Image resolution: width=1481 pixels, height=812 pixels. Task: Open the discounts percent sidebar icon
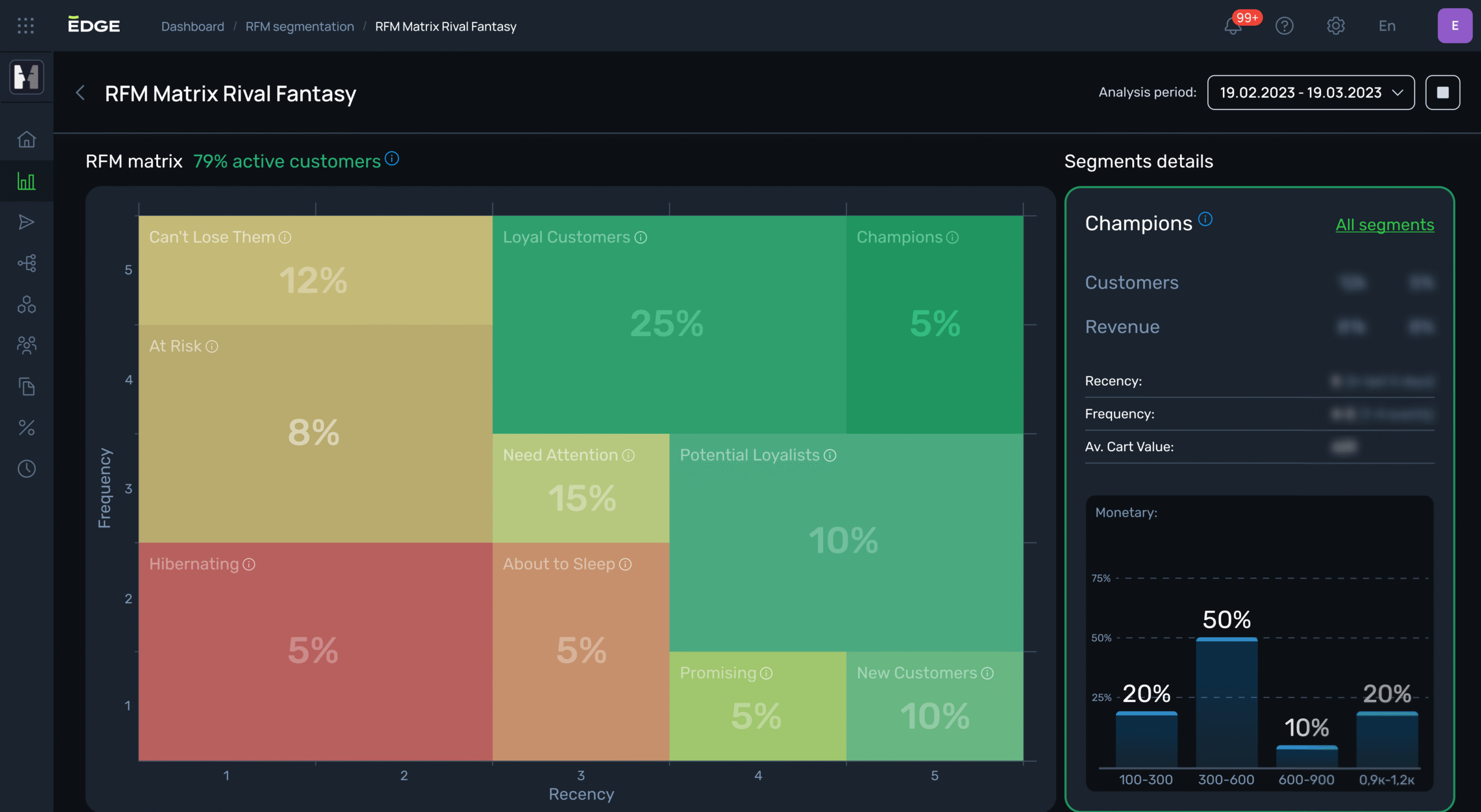click(27, 427)
